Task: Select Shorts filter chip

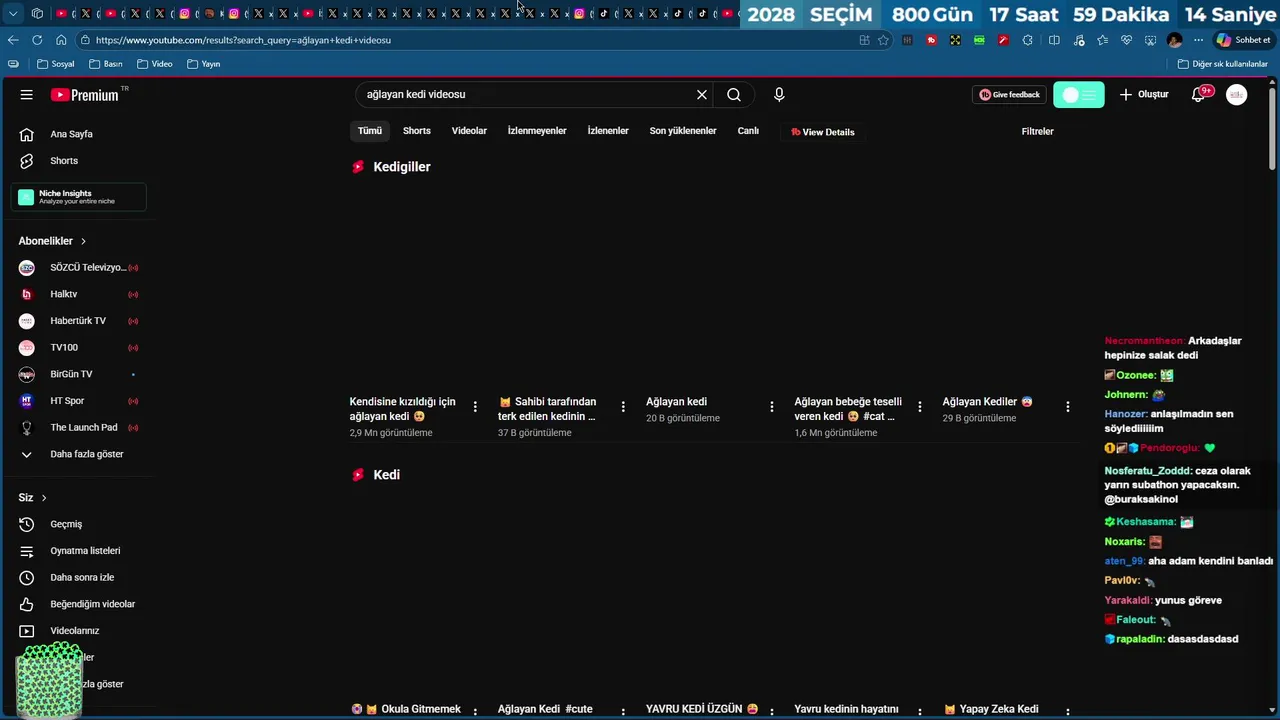Action: (x=417, y=131)
